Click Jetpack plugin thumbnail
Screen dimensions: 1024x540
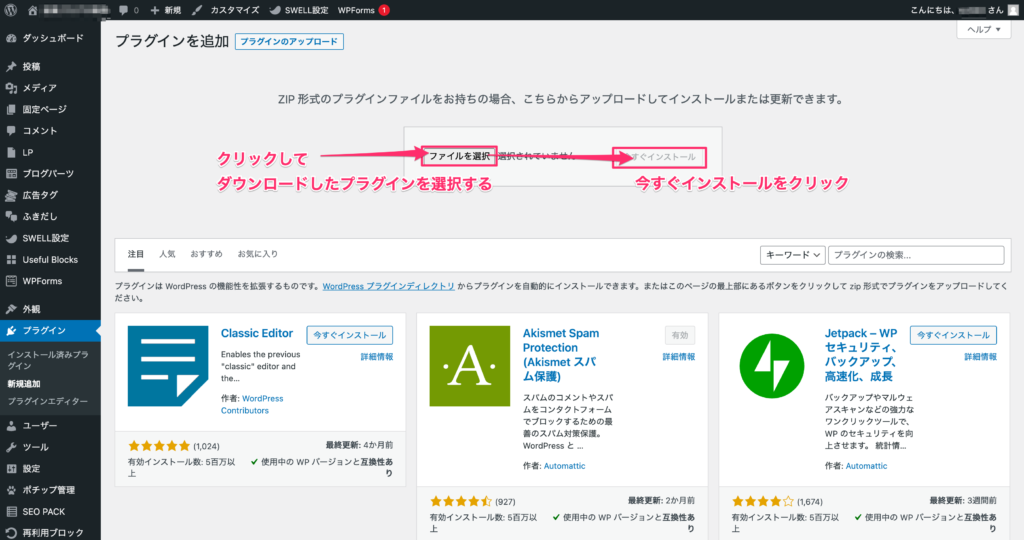point(771,366)
